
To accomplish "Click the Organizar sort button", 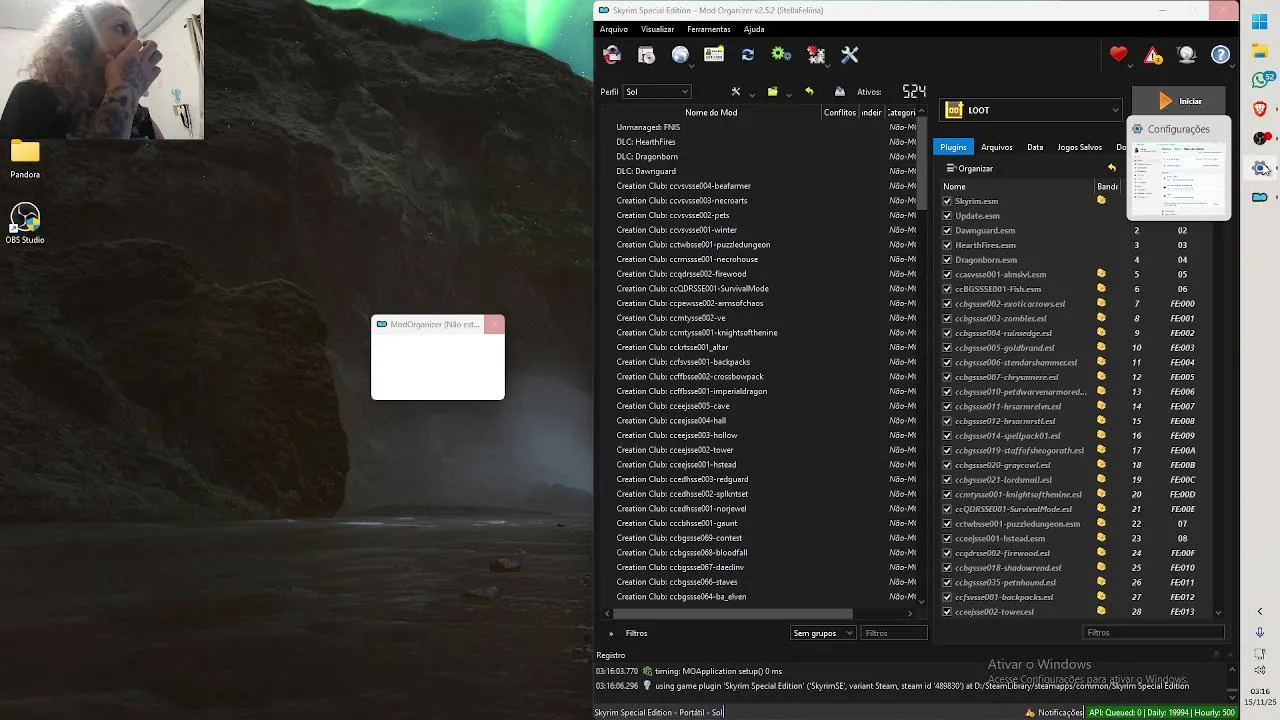I will click(x=970, y=168).
